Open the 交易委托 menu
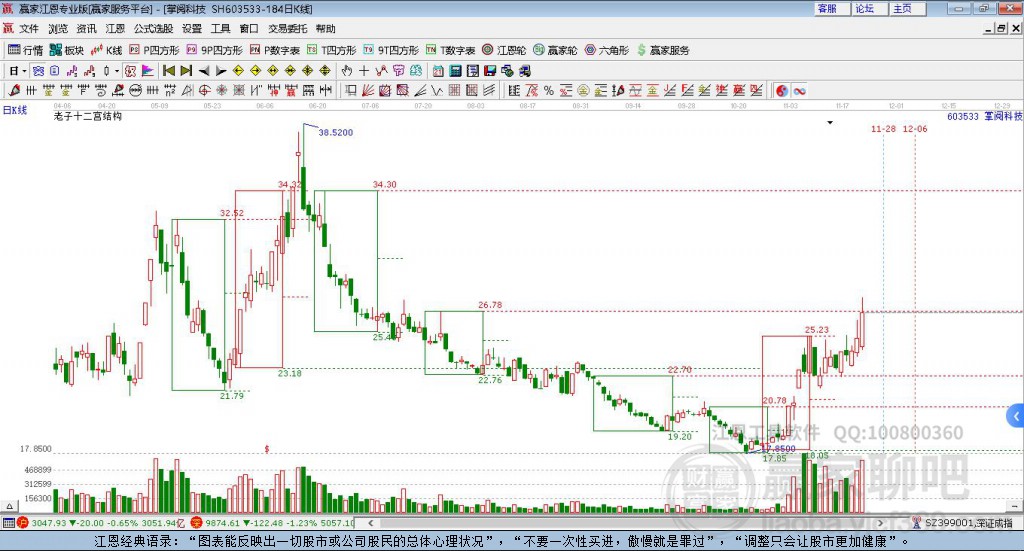 click(x=287, y=29)
